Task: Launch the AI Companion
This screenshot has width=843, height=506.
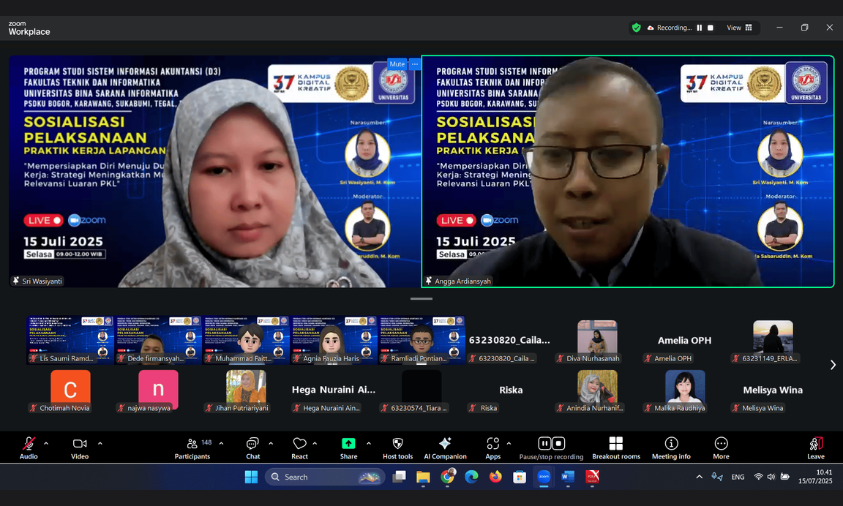Action: (445, 447)
